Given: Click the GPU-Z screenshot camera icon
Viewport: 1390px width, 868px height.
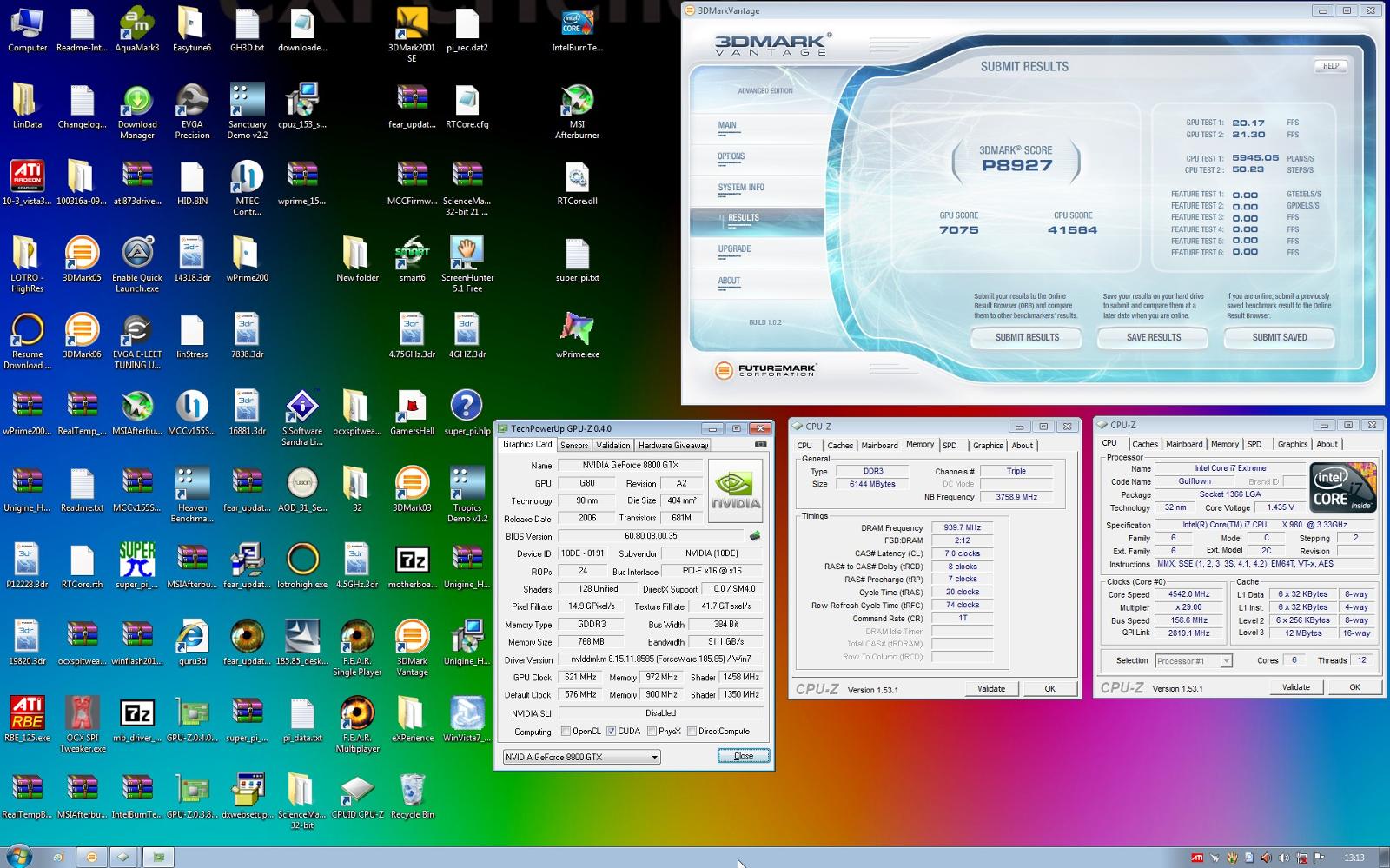Looking at the screenshot, I should 761,444.
